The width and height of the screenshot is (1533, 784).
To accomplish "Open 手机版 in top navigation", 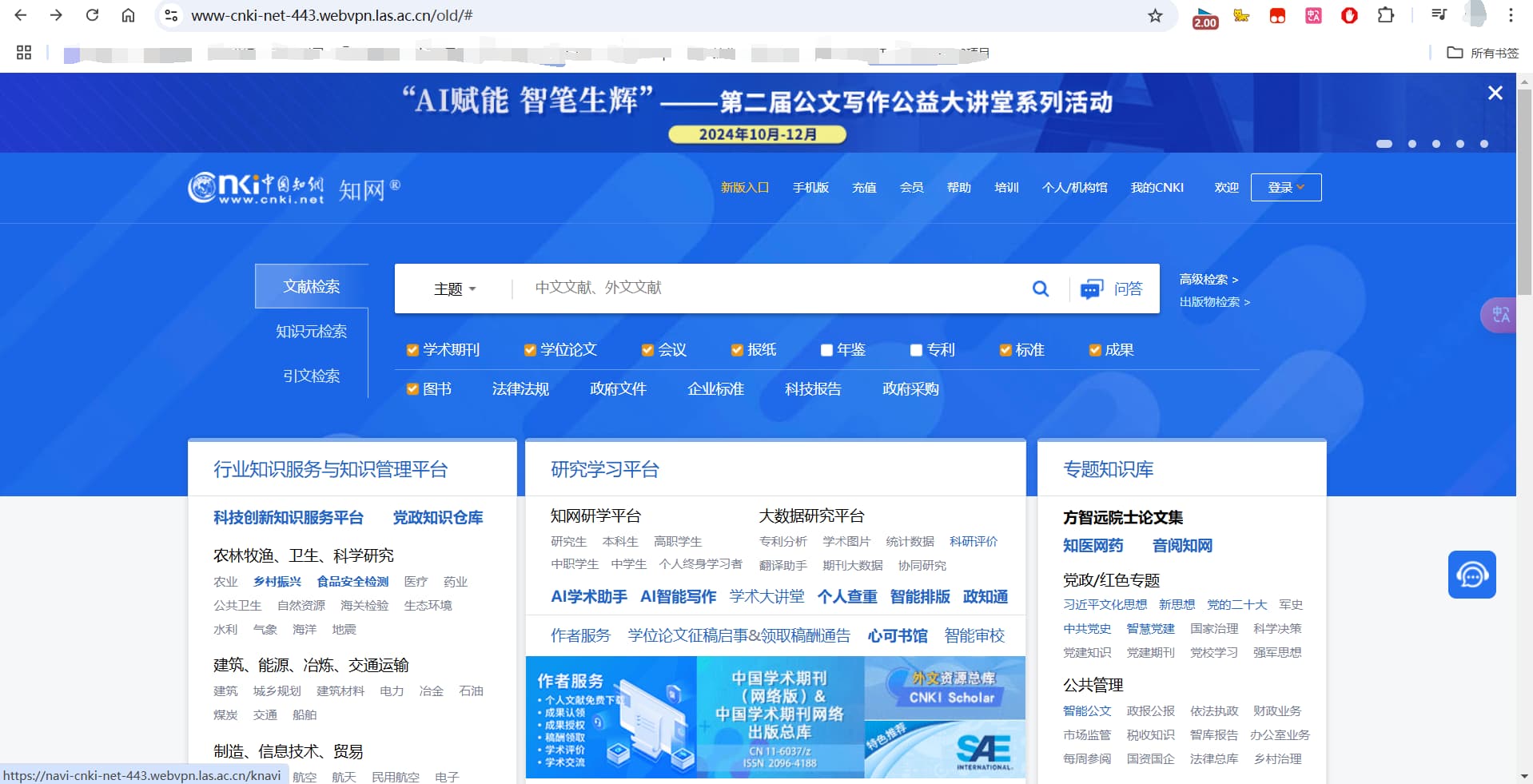I will [x=810, y=187].
